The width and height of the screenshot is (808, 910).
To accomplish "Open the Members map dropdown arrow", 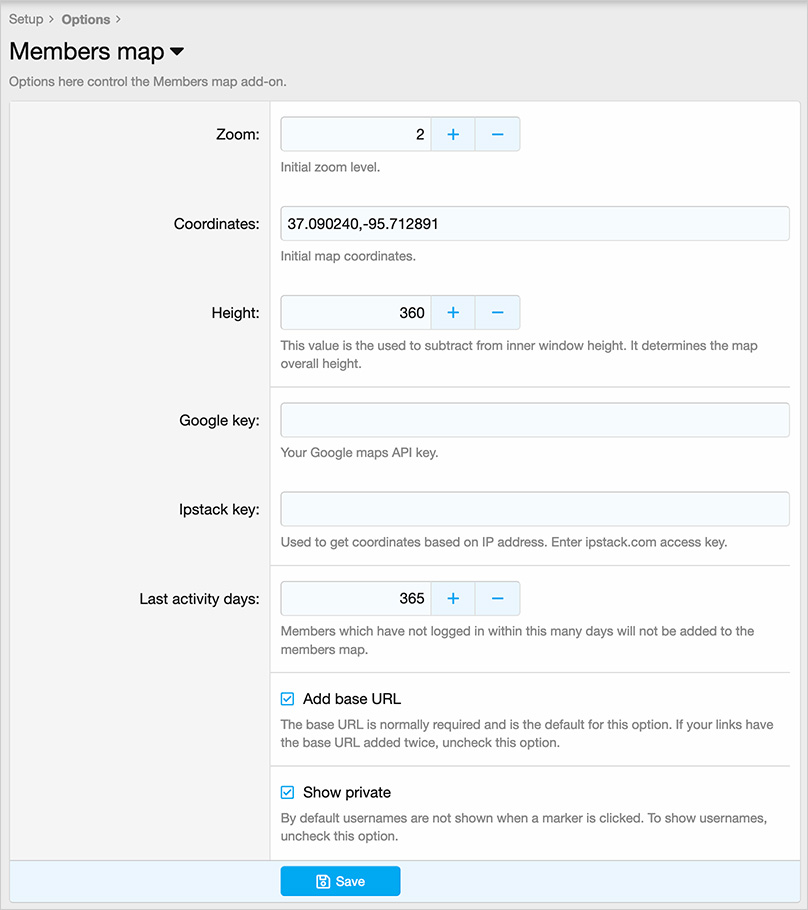I will (177, 52).
